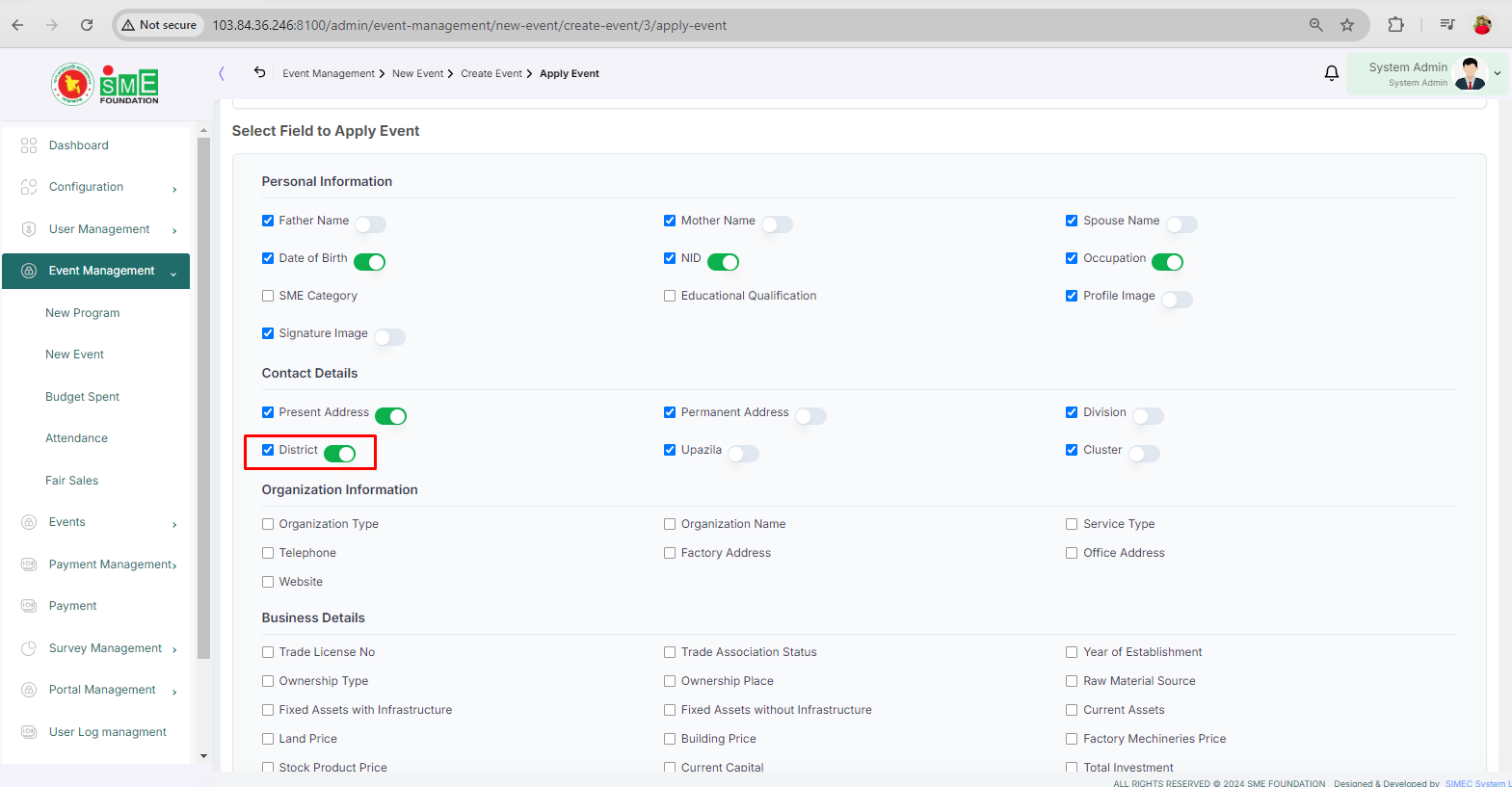Click the undo back arrow beside breadcrumb
Viewport: 1512px width, 787px height.
259,72
